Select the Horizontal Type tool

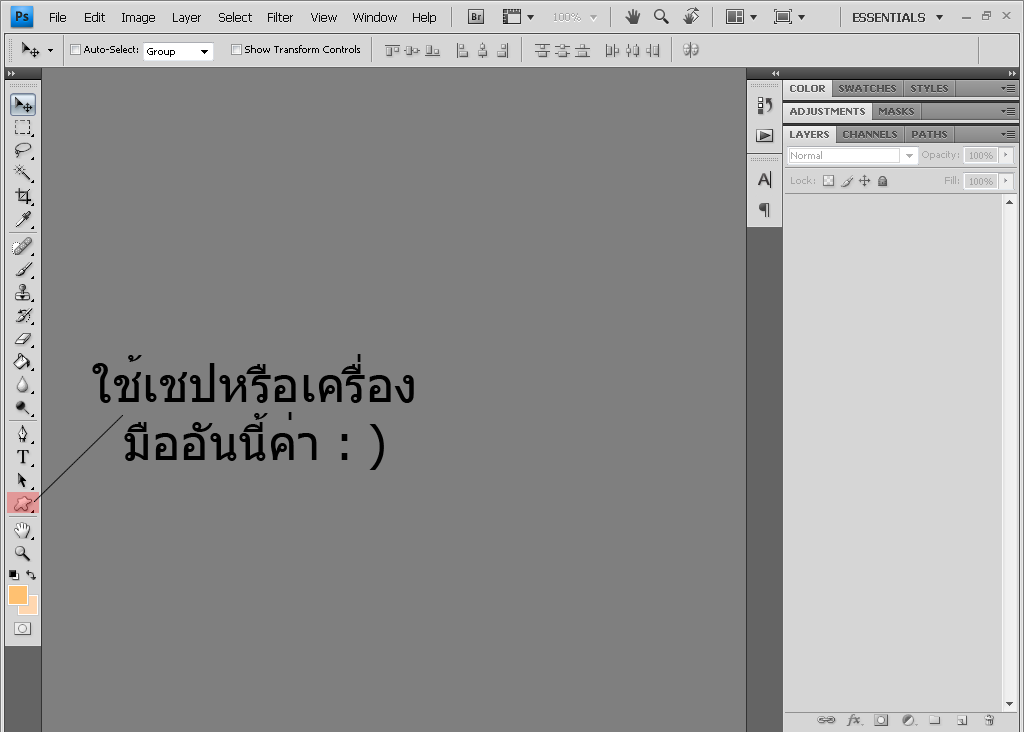23,457
